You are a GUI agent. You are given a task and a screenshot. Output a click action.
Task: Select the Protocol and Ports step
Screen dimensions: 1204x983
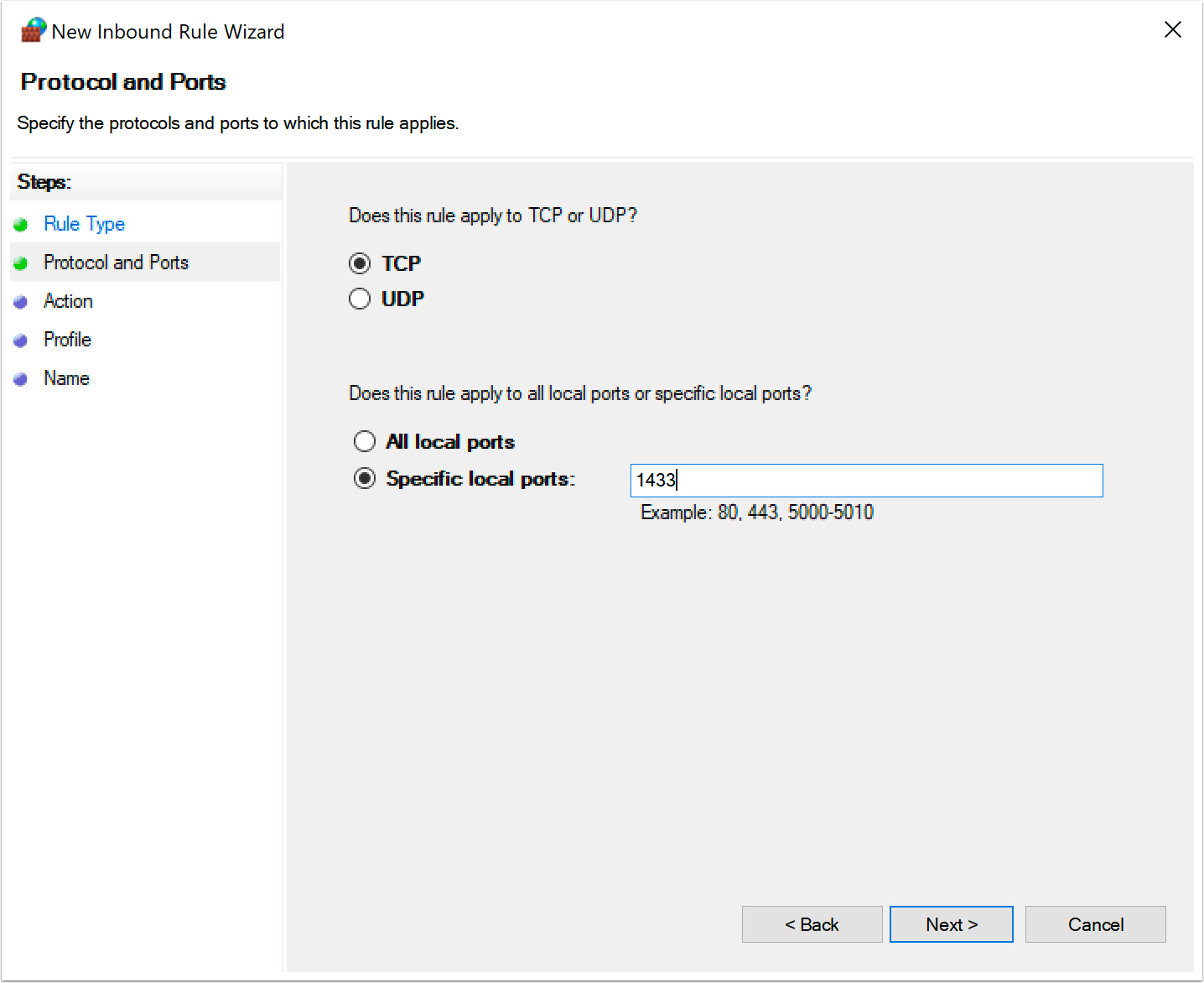(x=116, y=262)
